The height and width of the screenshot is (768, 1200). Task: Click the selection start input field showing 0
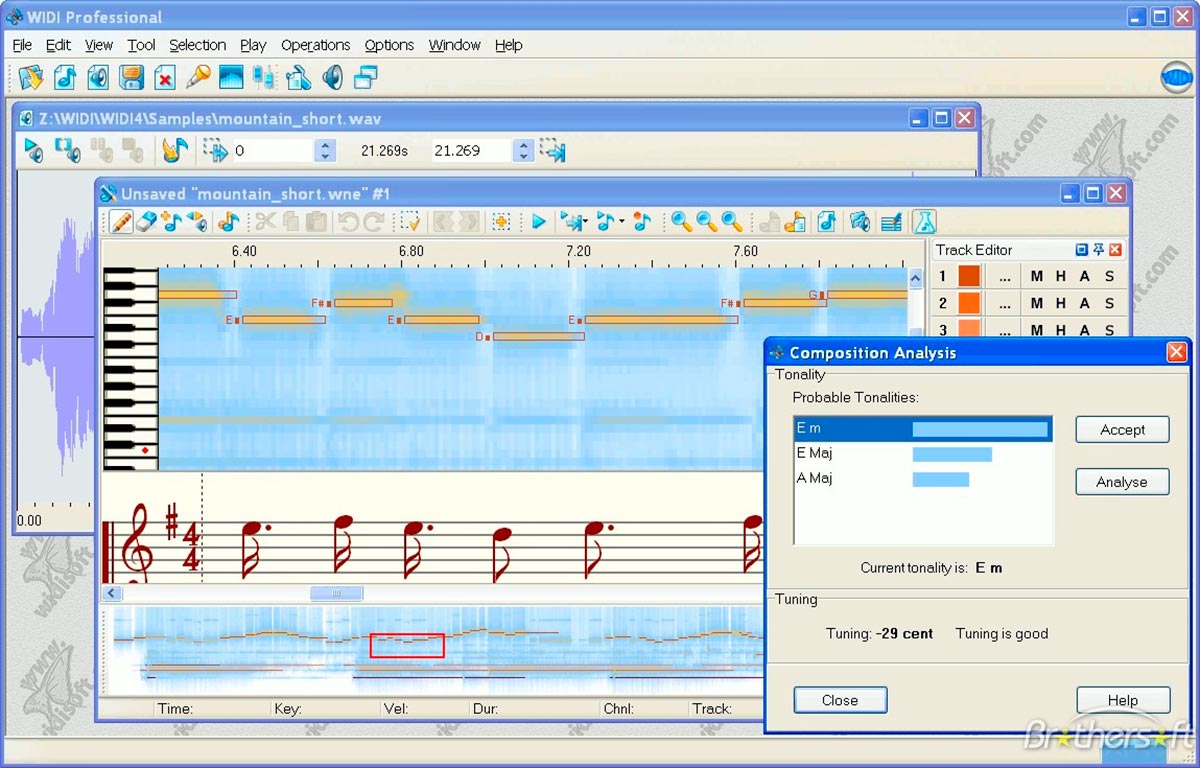[x=273, y=150]
